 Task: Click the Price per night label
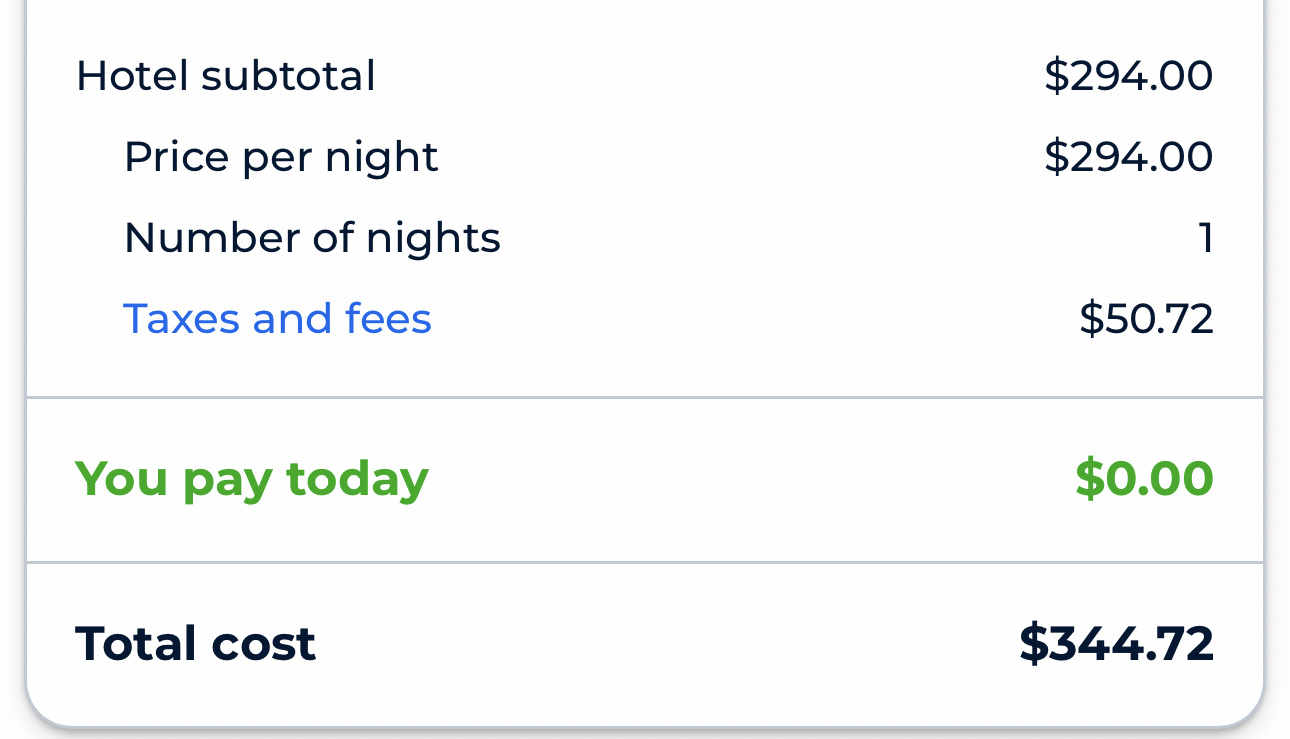tap(281, 157)
